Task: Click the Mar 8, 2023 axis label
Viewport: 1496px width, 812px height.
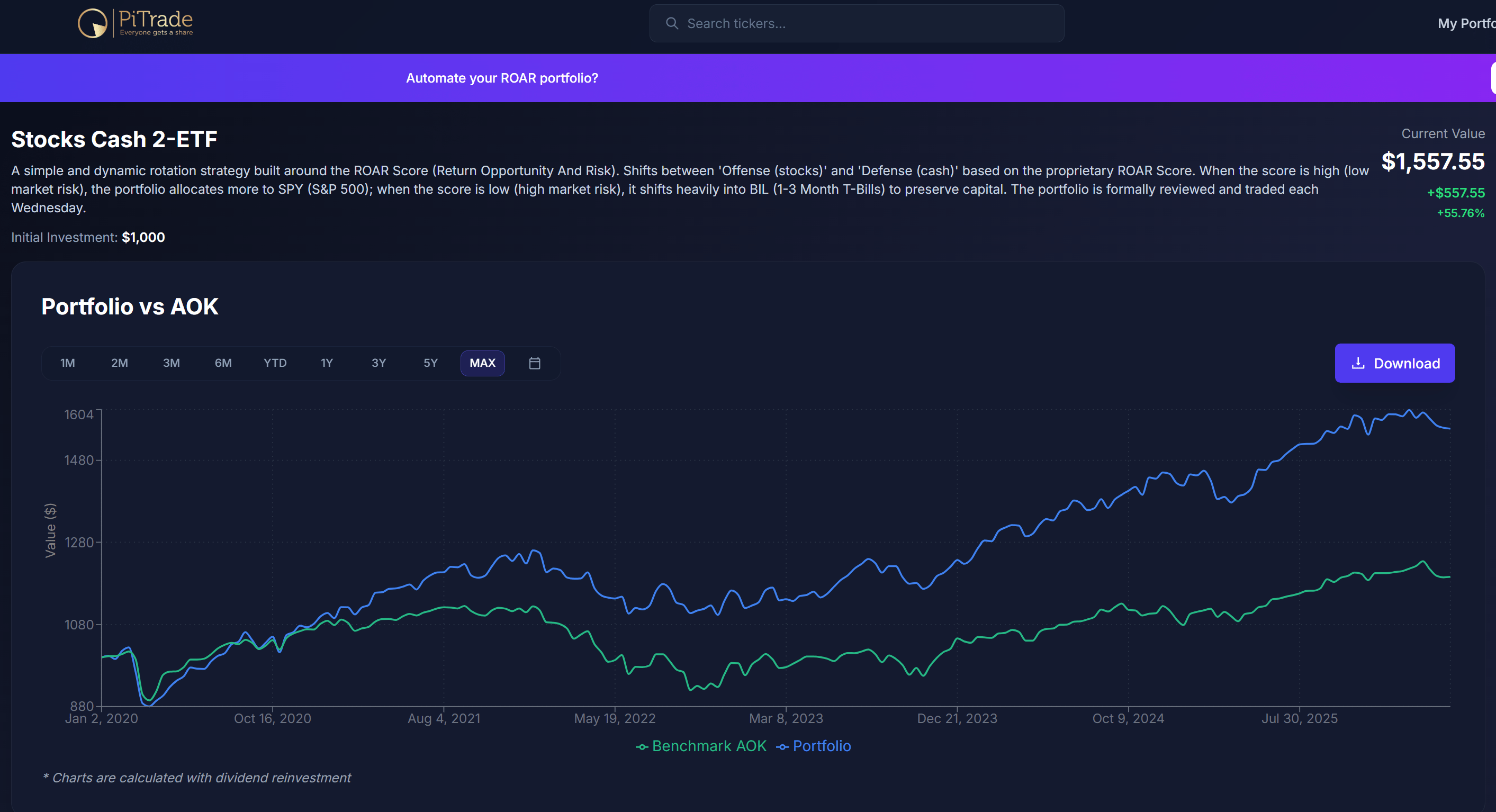Action: [786, 718]
